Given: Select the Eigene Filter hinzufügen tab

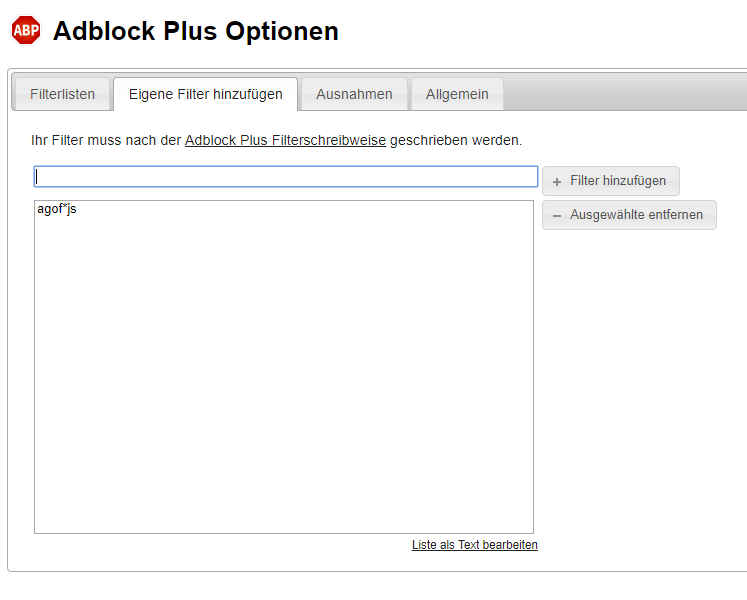Looking at the screenshot, I should click(205, 95).
